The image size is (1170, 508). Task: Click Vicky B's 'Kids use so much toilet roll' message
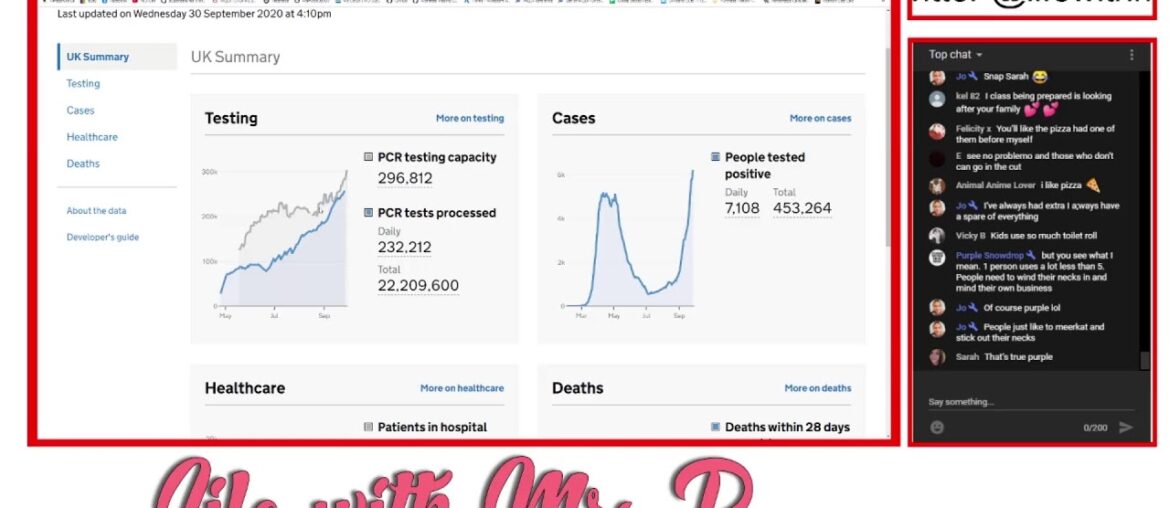click(1043, 236)
